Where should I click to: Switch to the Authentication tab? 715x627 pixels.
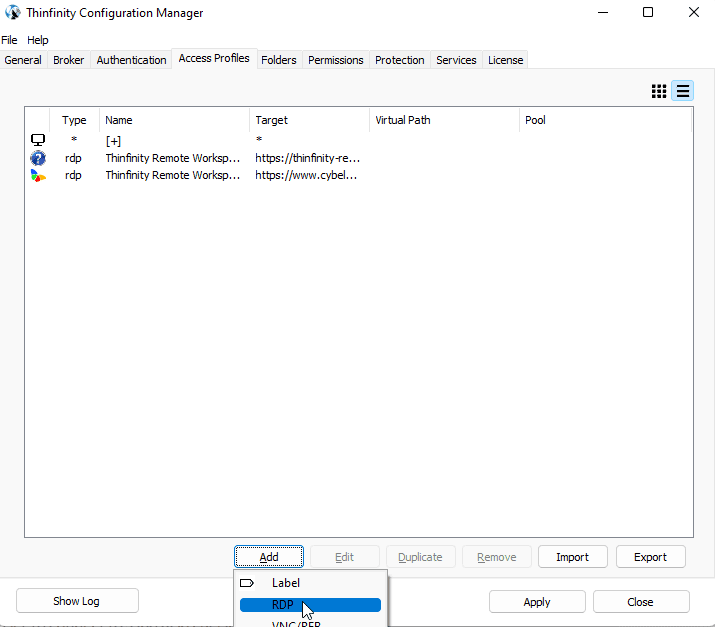pos(131,60)
